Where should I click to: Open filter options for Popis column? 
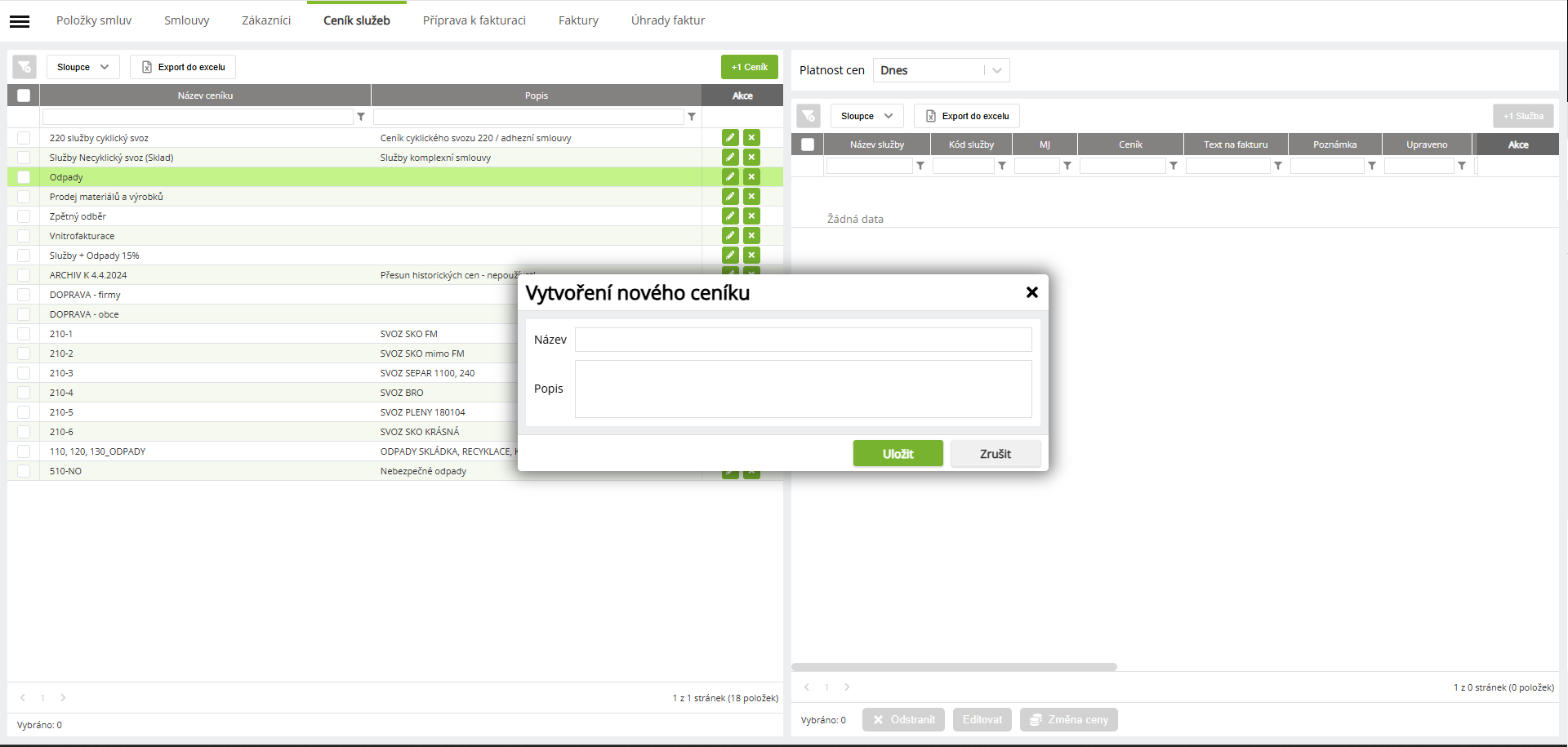692,117
